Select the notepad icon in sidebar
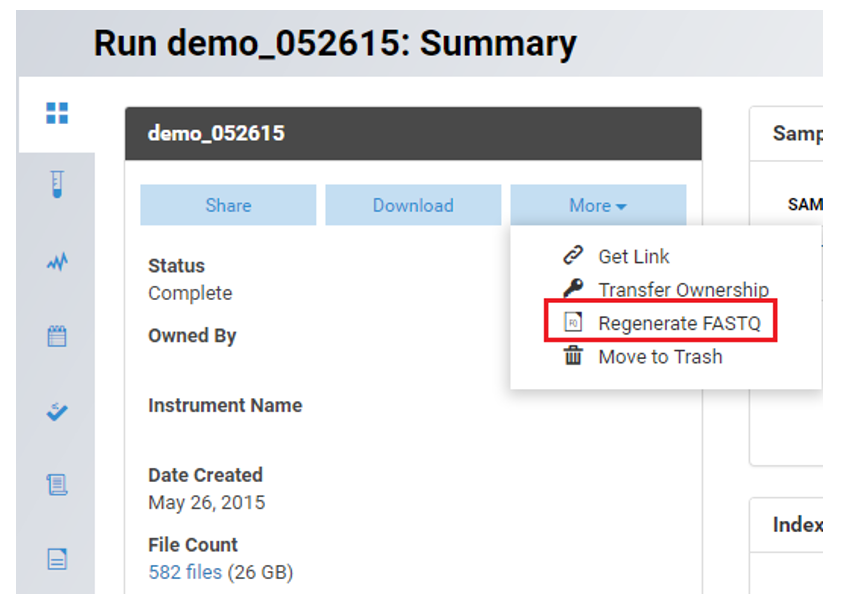 tap(57, 336)
